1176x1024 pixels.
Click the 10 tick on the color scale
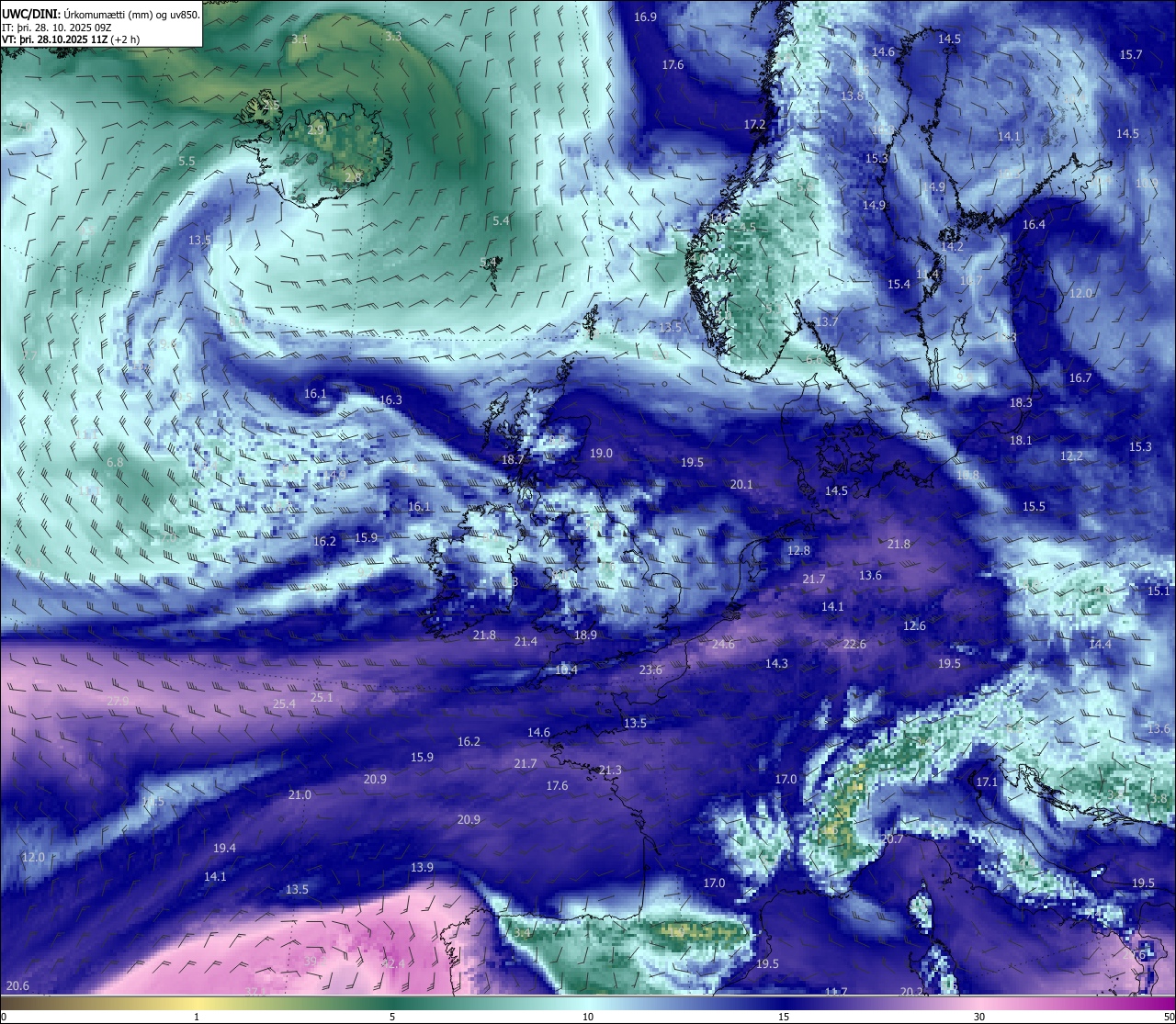(588, 1017)
